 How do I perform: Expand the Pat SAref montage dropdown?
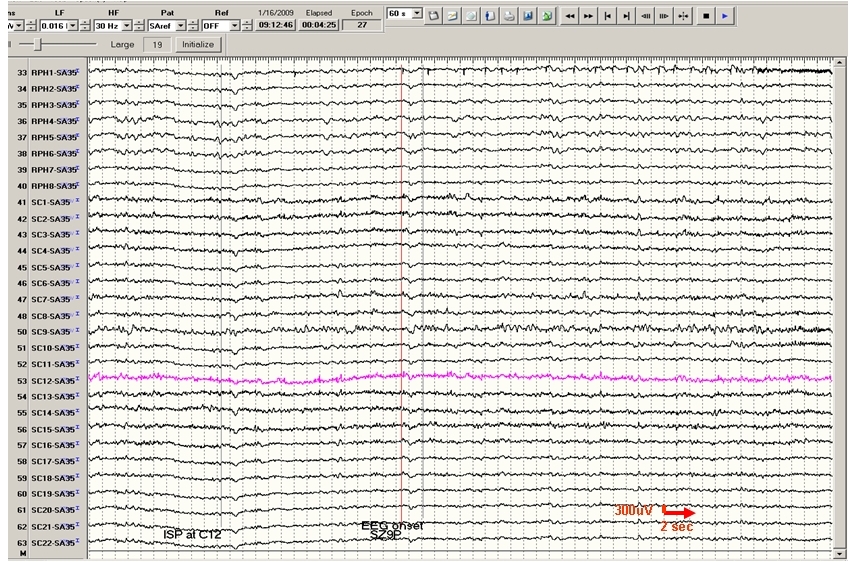tap(180, 24)
